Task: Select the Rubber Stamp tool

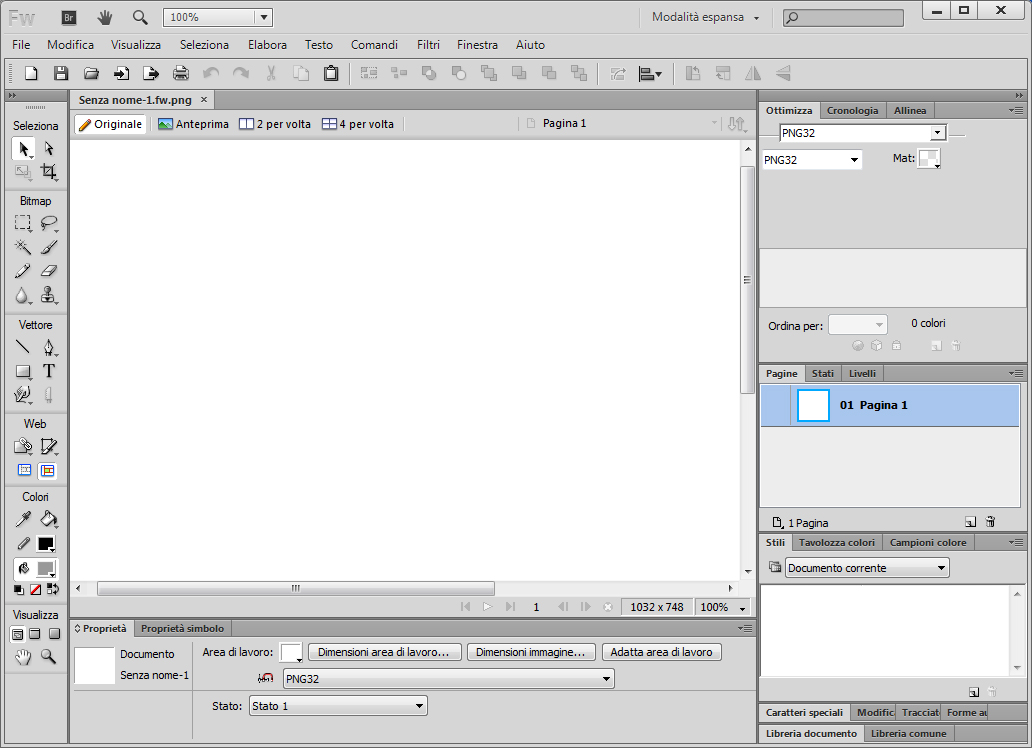Action: coord(48,295)
